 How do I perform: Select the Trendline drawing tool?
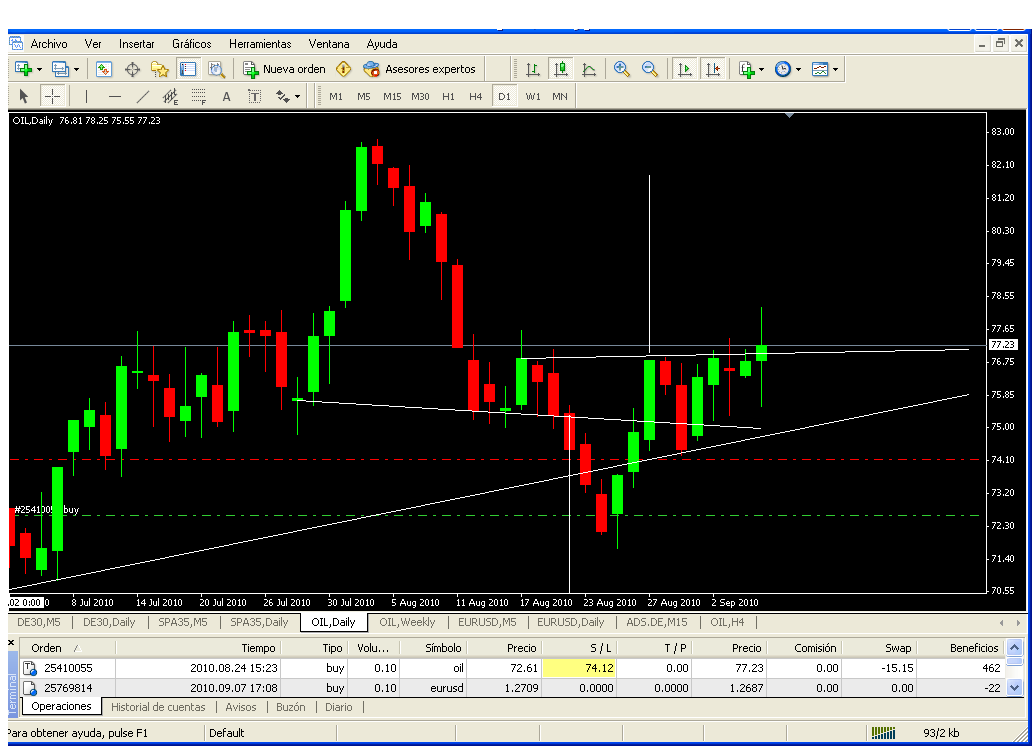coord(142,97)
